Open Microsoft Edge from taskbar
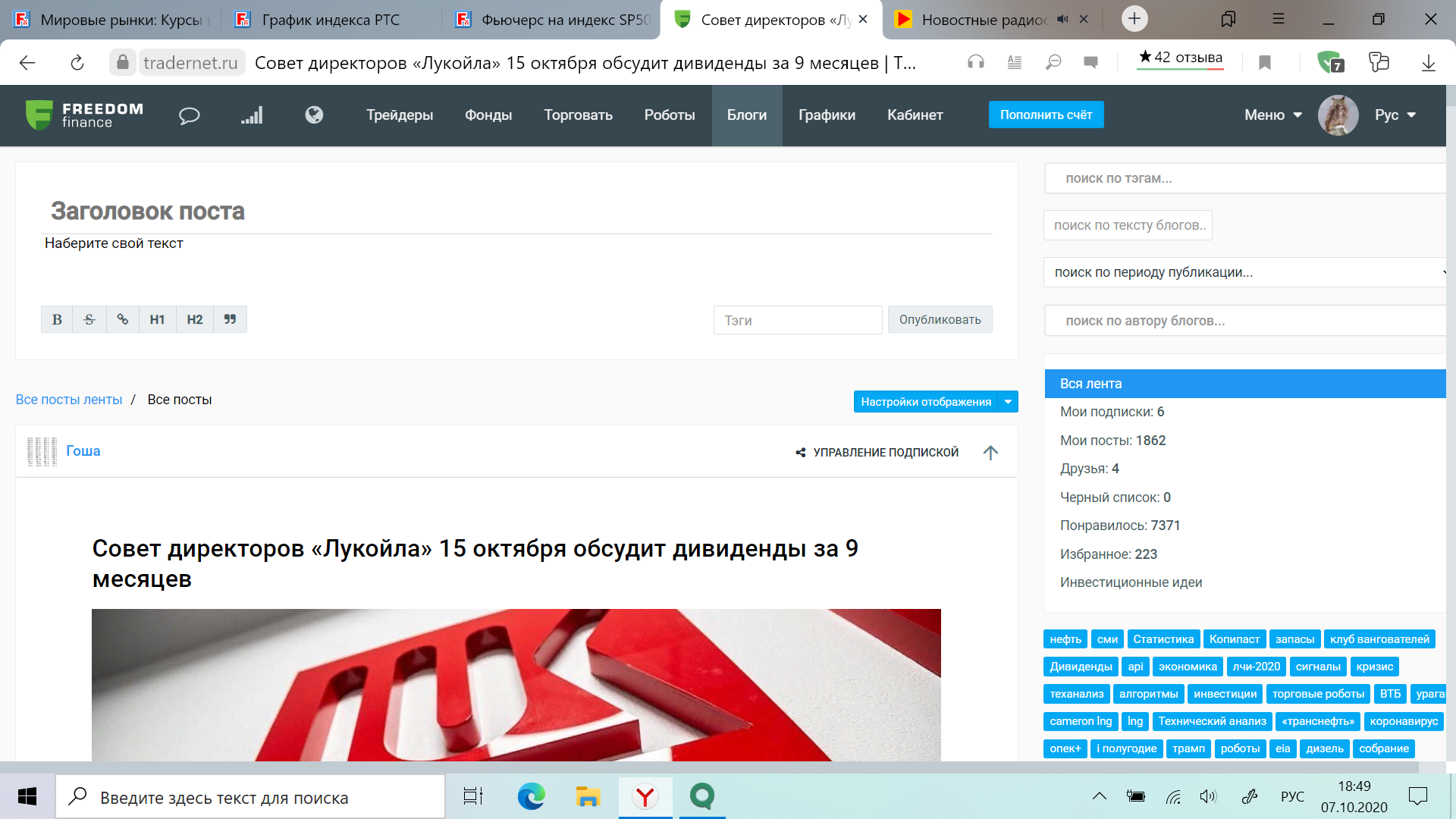1456x819 pixels. [x=531, y=796]
